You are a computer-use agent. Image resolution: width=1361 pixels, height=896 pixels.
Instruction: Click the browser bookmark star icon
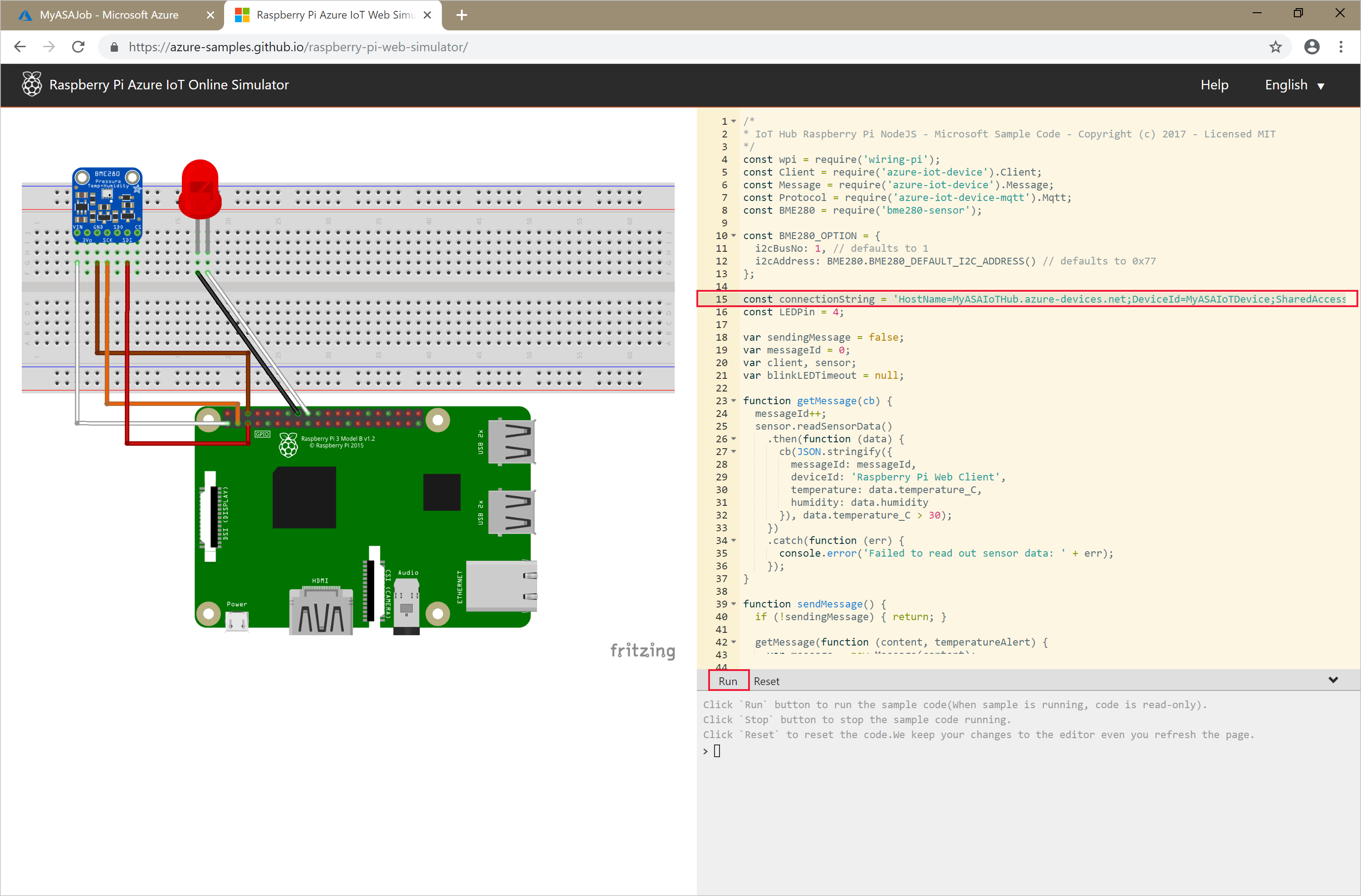pos(1275,47)
